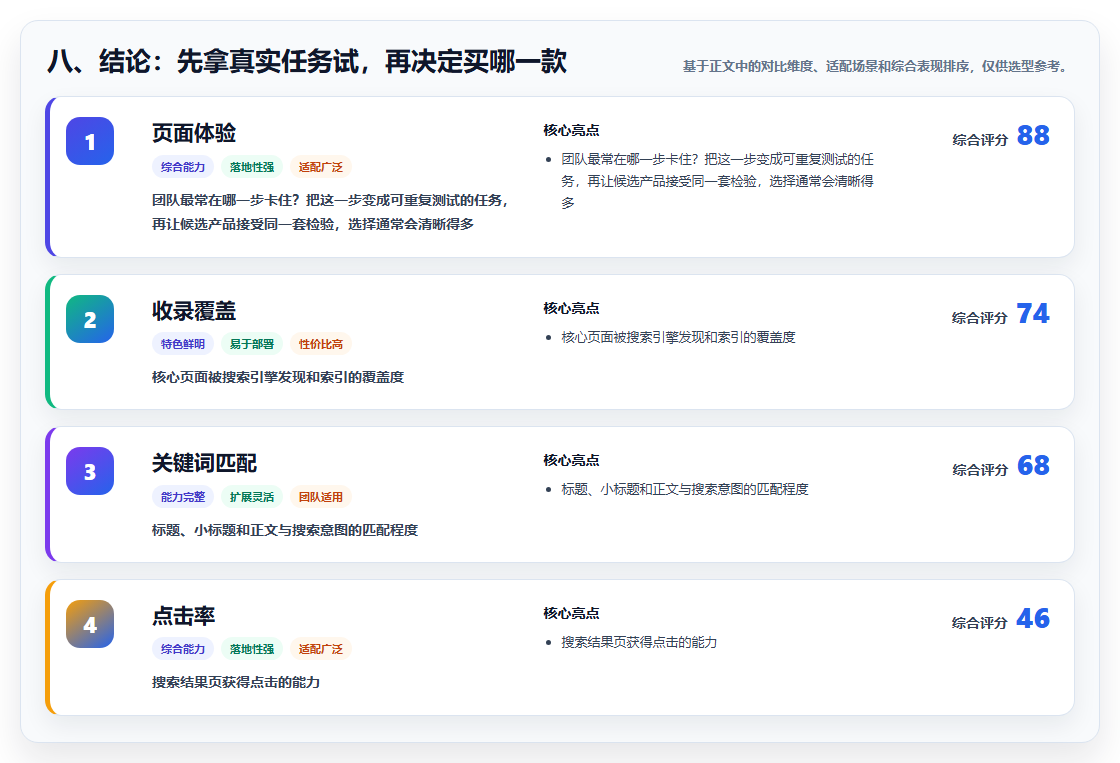This screenshot has height=763, width=1120.
Task: Click the 页面体验 description starting 团队最常在哪一步卡住
Action: 331,212
